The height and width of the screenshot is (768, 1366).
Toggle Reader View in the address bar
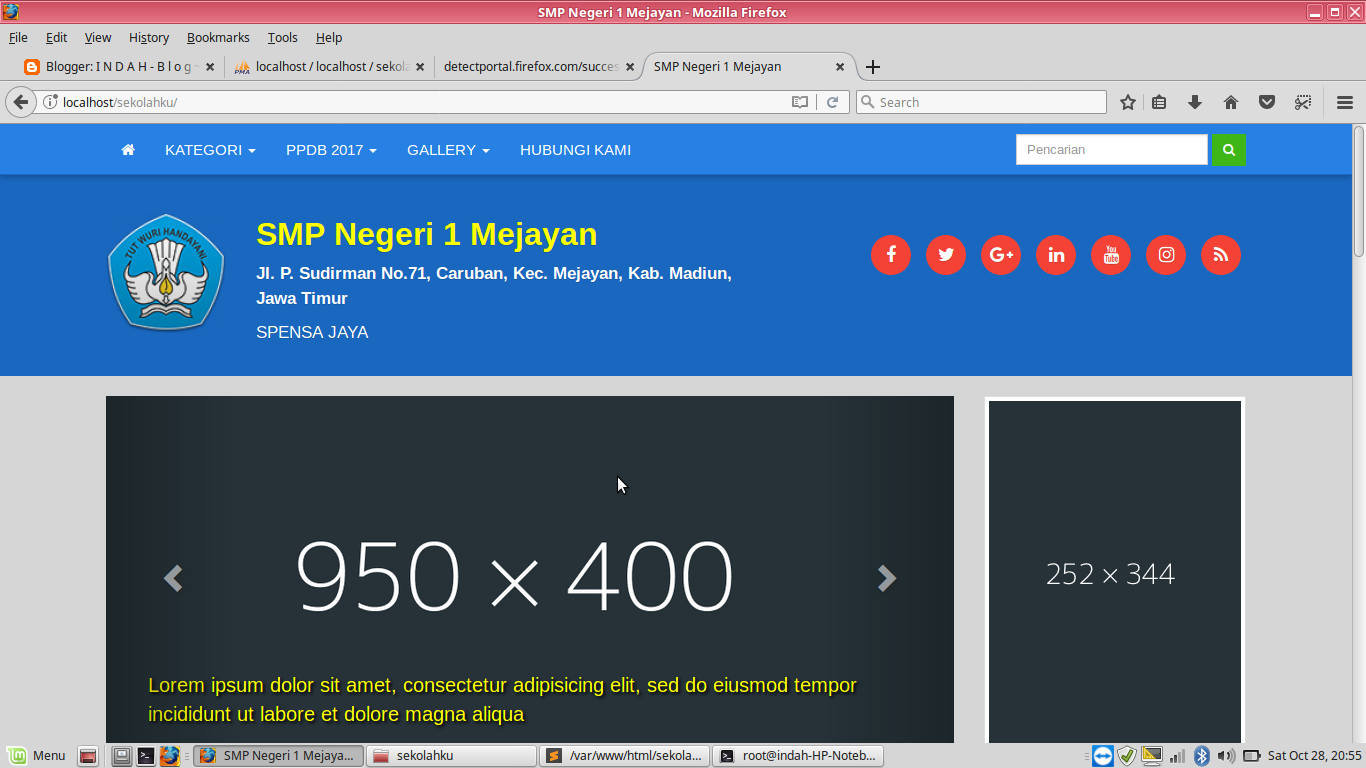799,101
